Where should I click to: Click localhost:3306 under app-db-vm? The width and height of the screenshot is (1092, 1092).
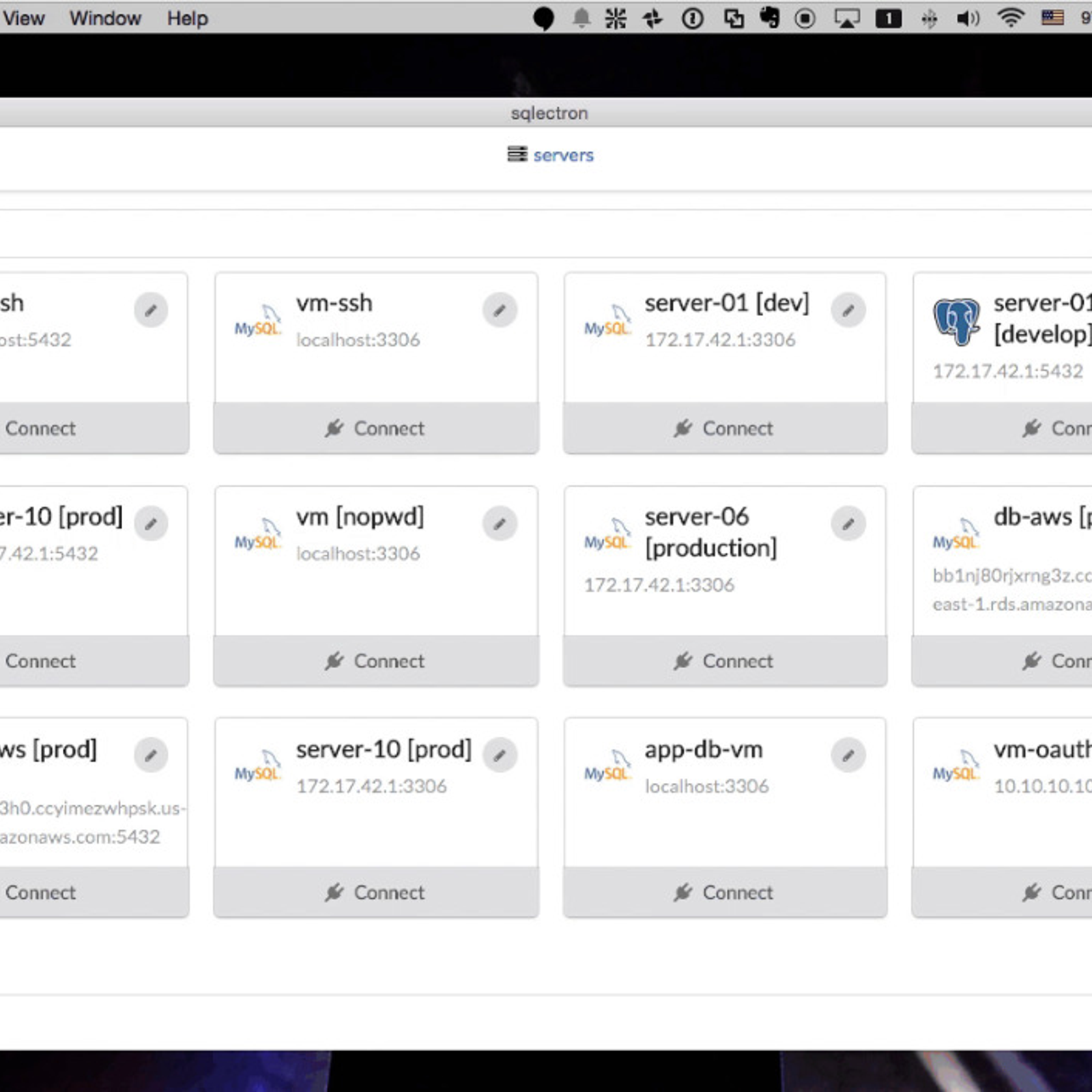click(x=706, y=786)
